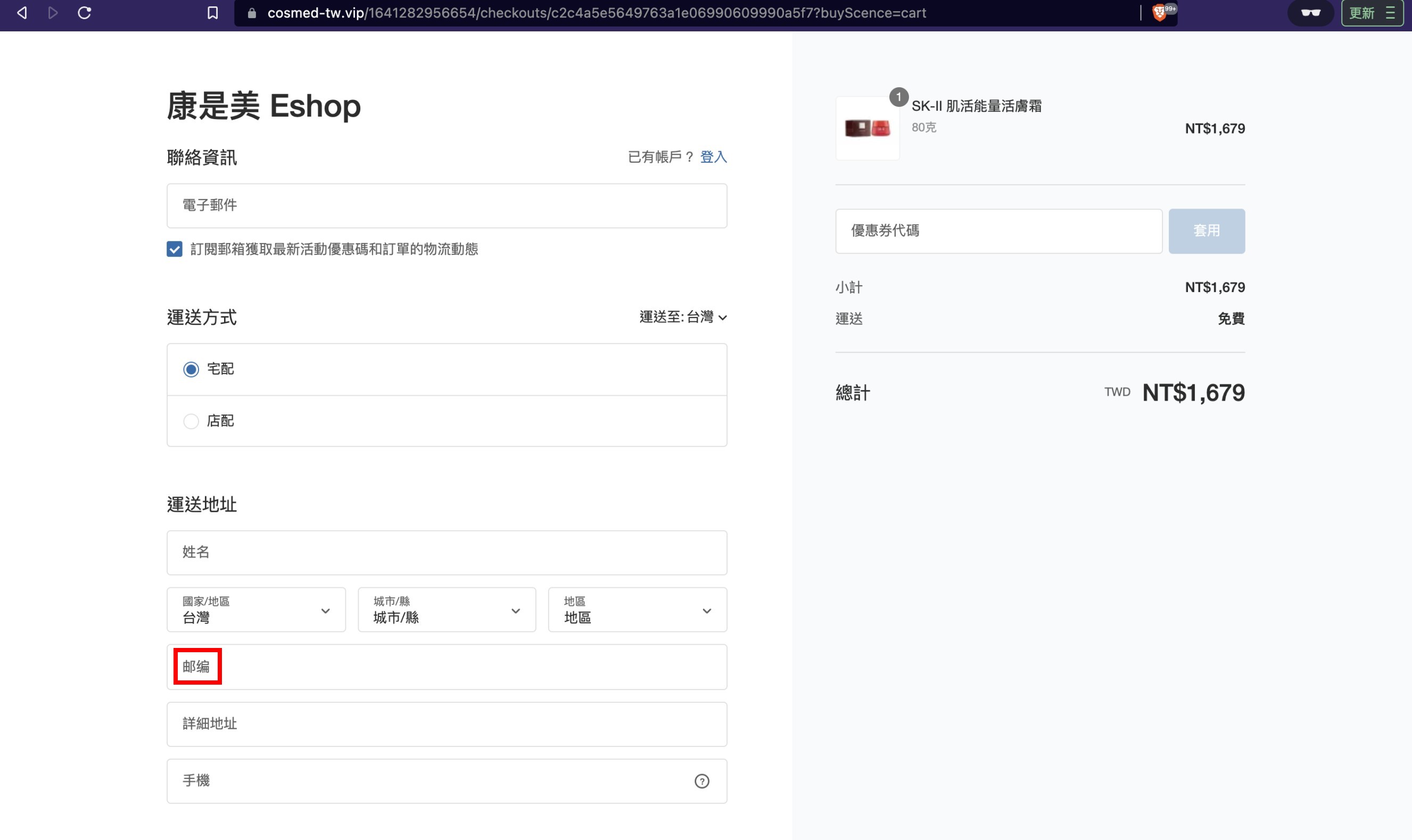Click the SK-II 肌活能量活膚霜 product name
Image resolution: width=1412 pixels, height=840 pixels.
click(x=976, y=106)
